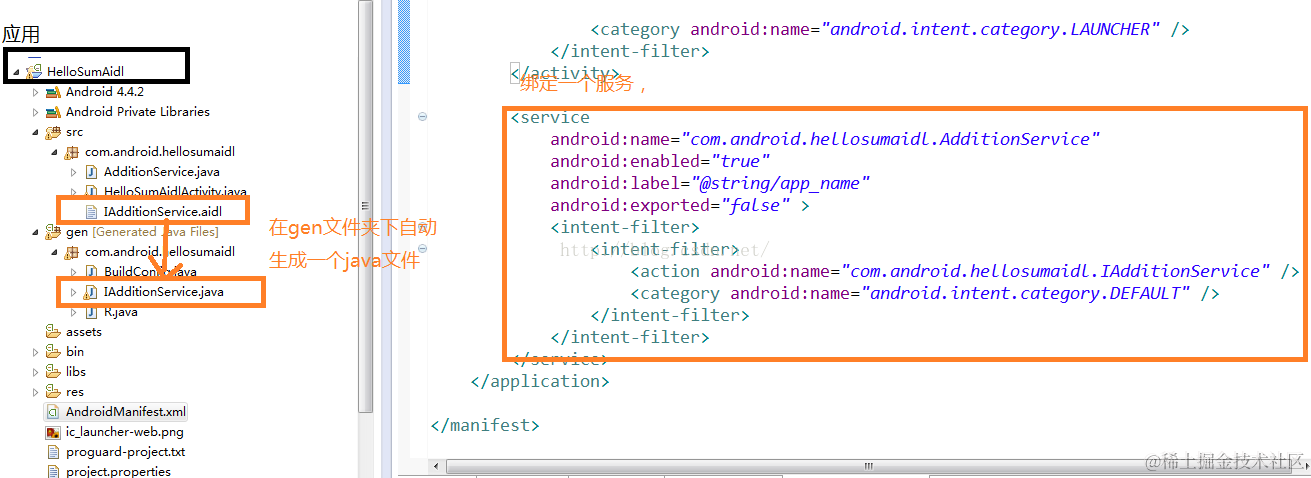Image resolution: width=1311 pixels, height=478 pixels.
Task: Select the HelloSumAidlActivity.java file label
Action: pyautogui.click(x=175, y=191)
